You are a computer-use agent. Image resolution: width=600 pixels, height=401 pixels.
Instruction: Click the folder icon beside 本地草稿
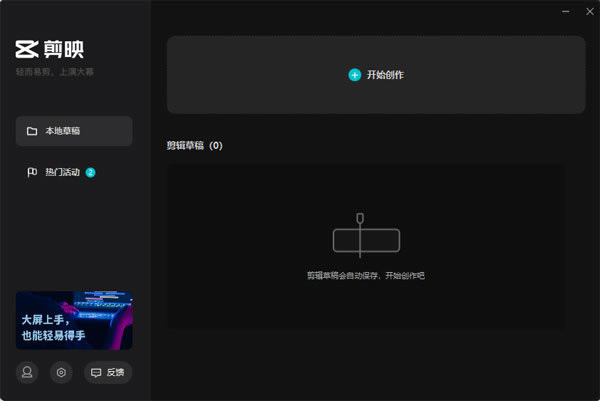pos(32,131)
